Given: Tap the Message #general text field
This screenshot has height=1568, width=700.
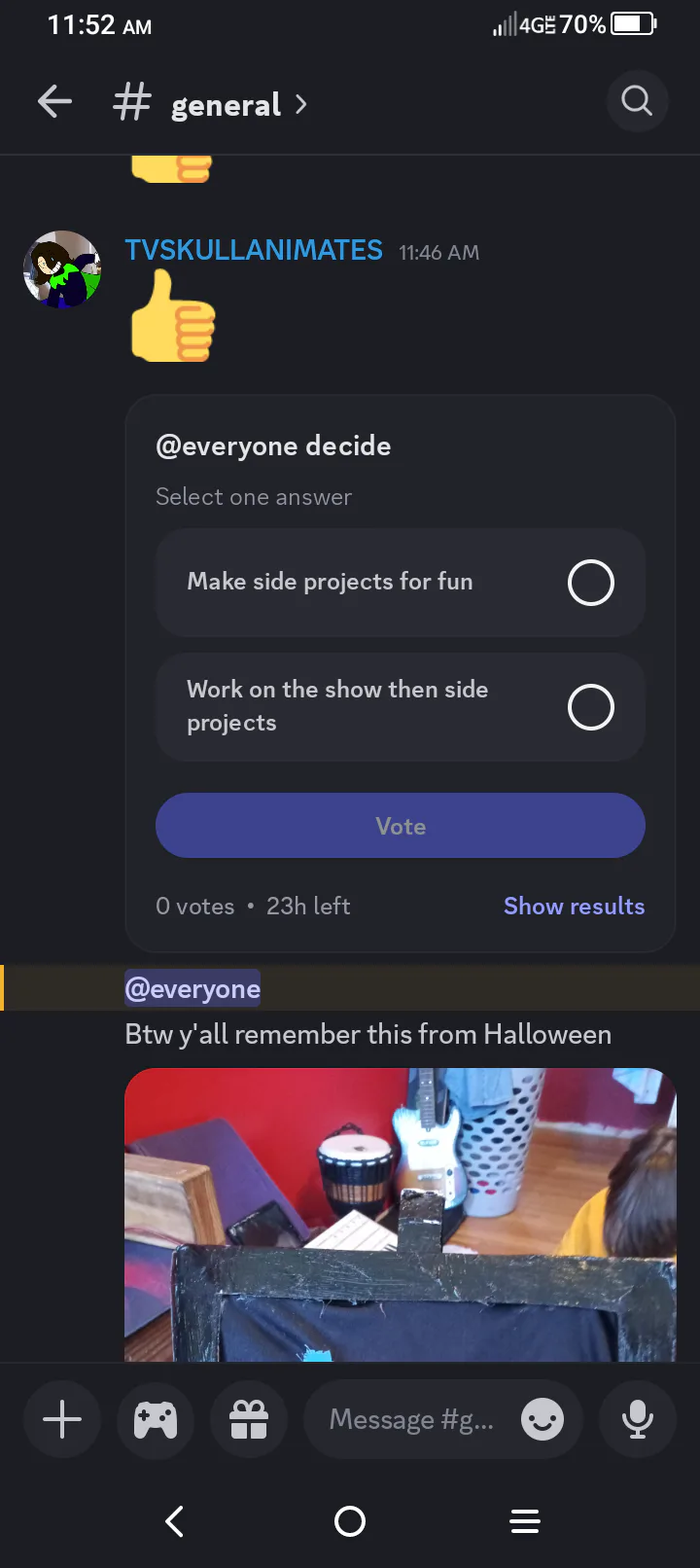Looking at the screenshot, I should [412, 1419].
